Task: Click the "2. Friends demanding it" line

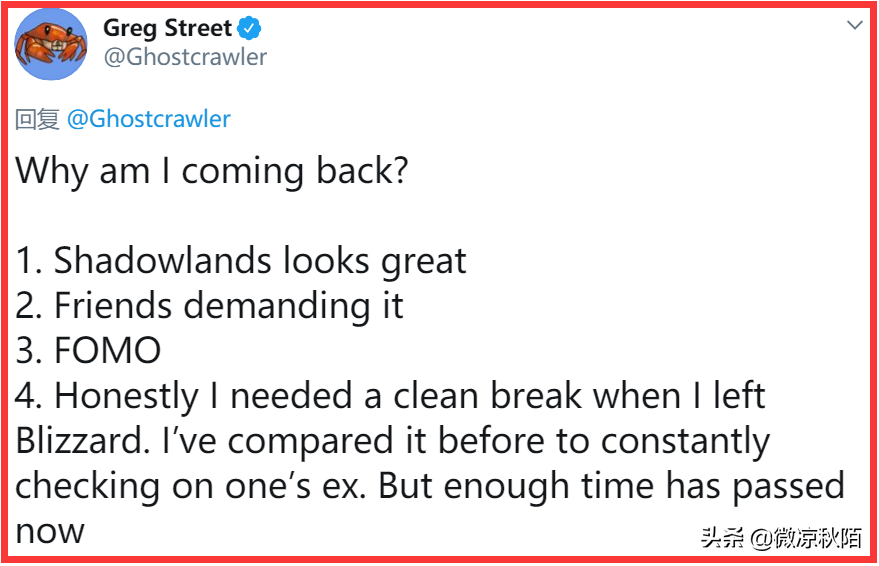Action: 209,306
